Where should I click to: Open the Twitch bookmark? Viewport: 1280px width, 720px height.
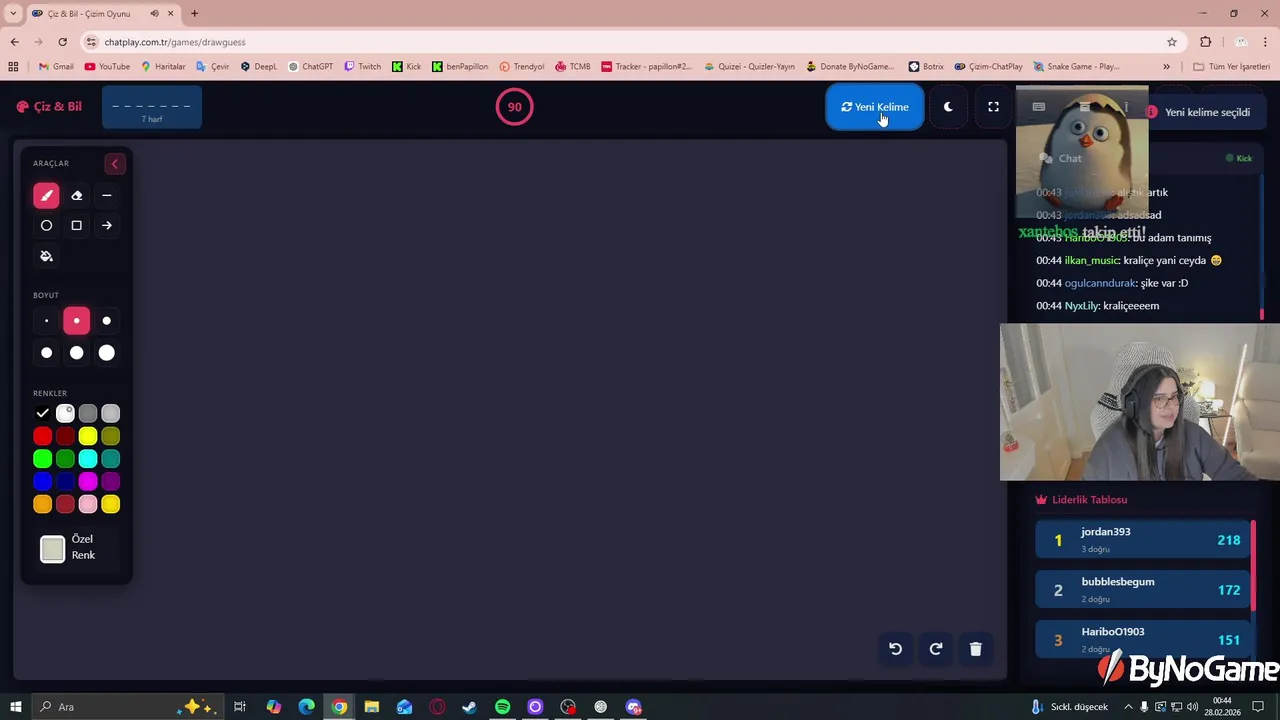tap(362, 67)
